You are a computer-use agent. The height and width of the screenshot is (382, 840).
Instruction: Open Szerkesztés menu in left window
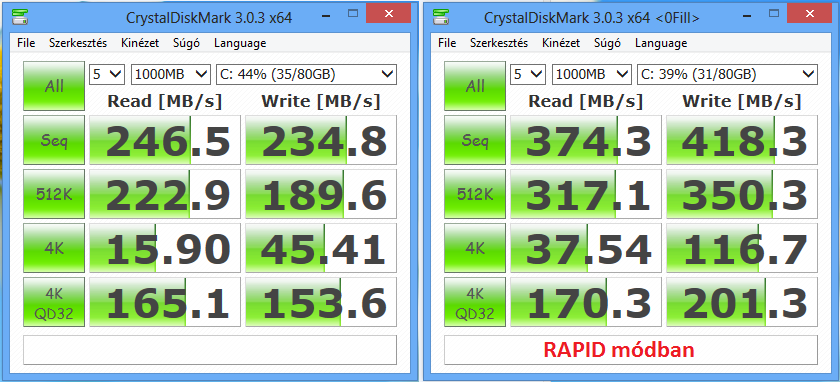[x=78, y=43]
